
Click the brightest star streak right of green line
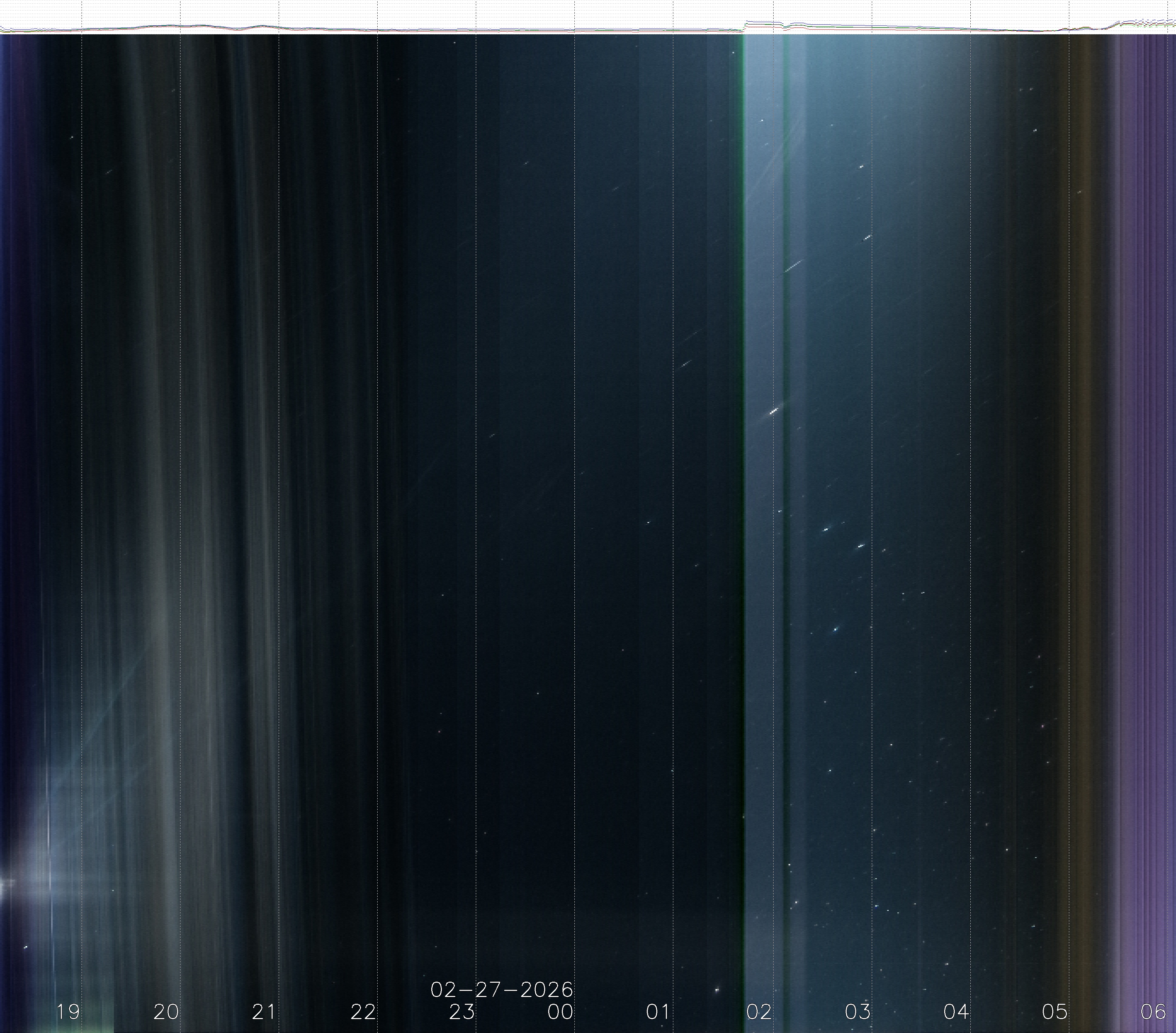774,411
